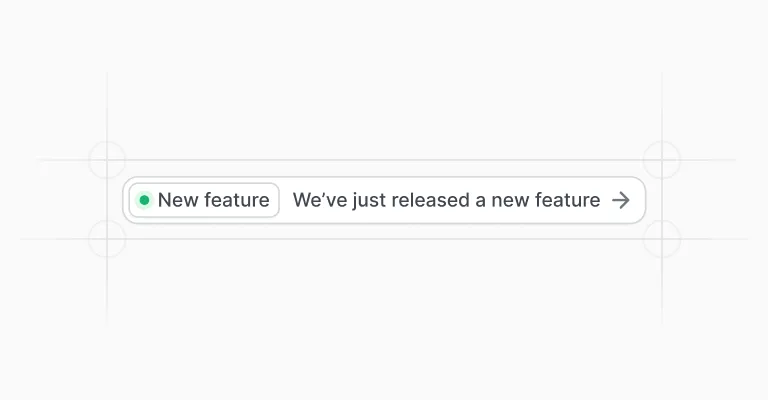
Task: Click the upper-right guide circle
Action: [x=662, y=160]
